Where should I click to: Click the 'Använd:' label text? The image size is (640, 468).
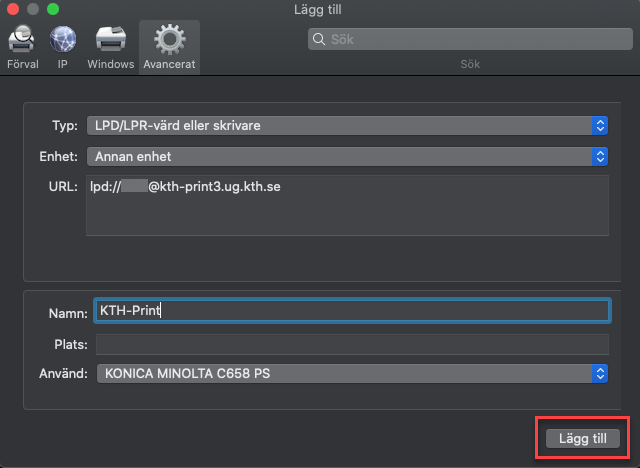63,373
